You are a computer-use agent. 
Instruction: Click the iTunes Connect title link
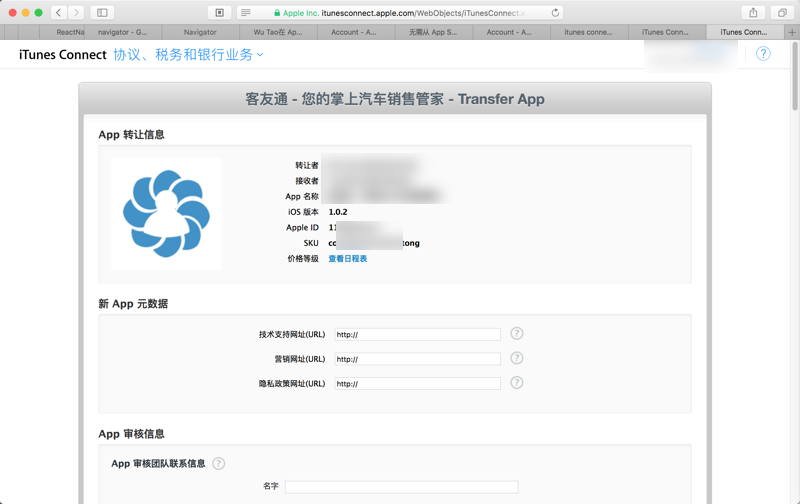click(63, 55)
